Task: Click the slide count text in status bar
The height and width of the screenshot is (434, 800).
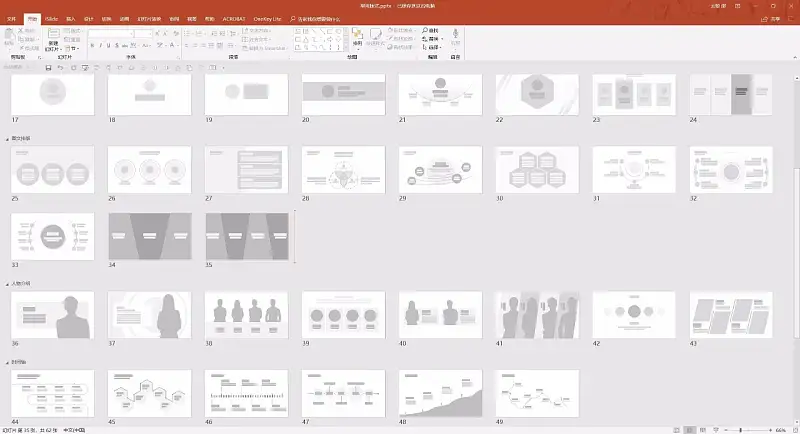Action: [31, 430]
